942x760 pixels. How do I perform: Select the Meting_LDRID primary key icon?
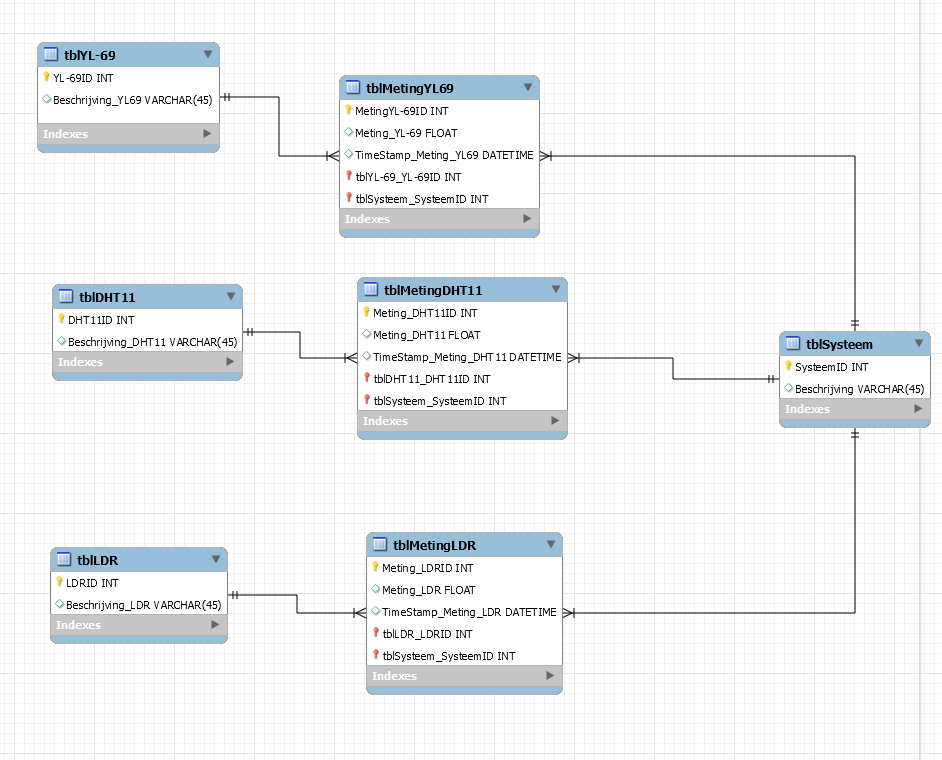tap(375, 567)
